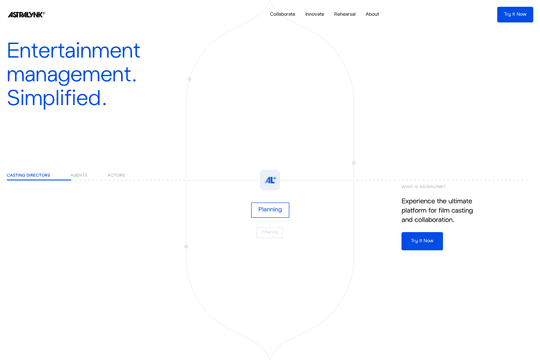Click Try It Now in the header
Image resolution: width=540 pixels, height=360 pixels.
515,14
